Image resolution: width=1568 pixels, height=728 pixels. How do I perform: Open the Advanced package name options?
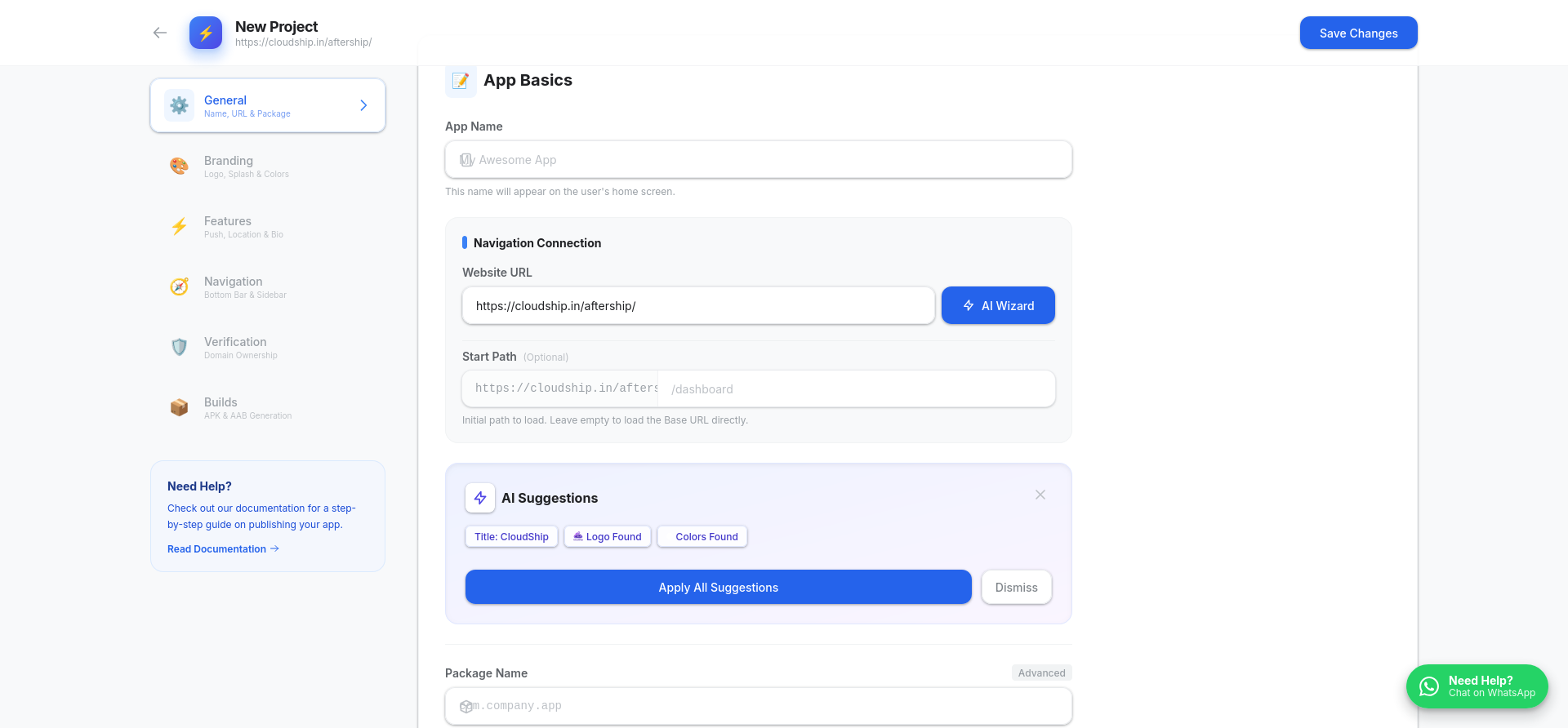click(x=1041, y=673)
